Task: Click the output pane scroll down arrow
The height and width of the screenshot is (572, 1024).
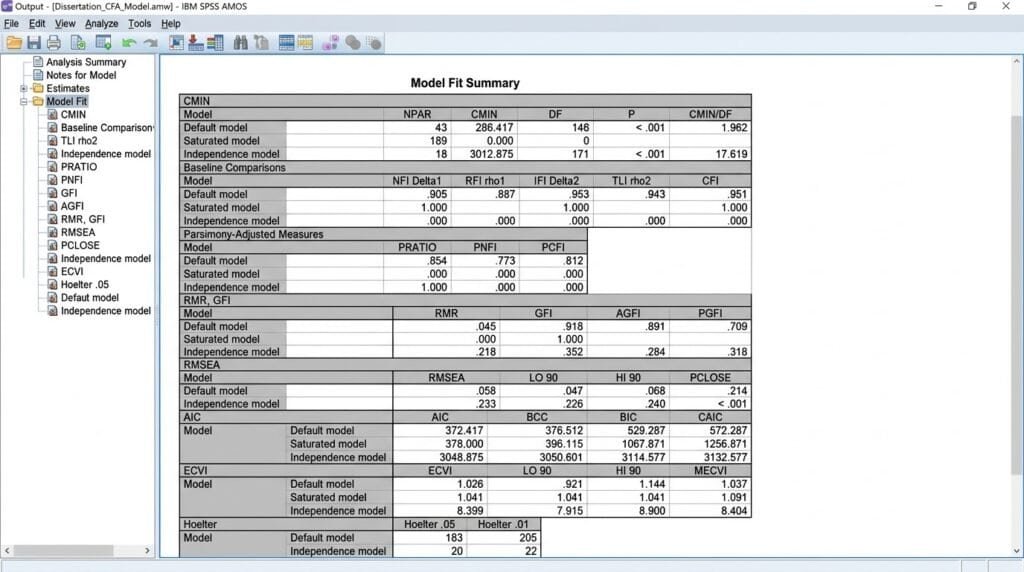Action: [x=1016, y=550]
